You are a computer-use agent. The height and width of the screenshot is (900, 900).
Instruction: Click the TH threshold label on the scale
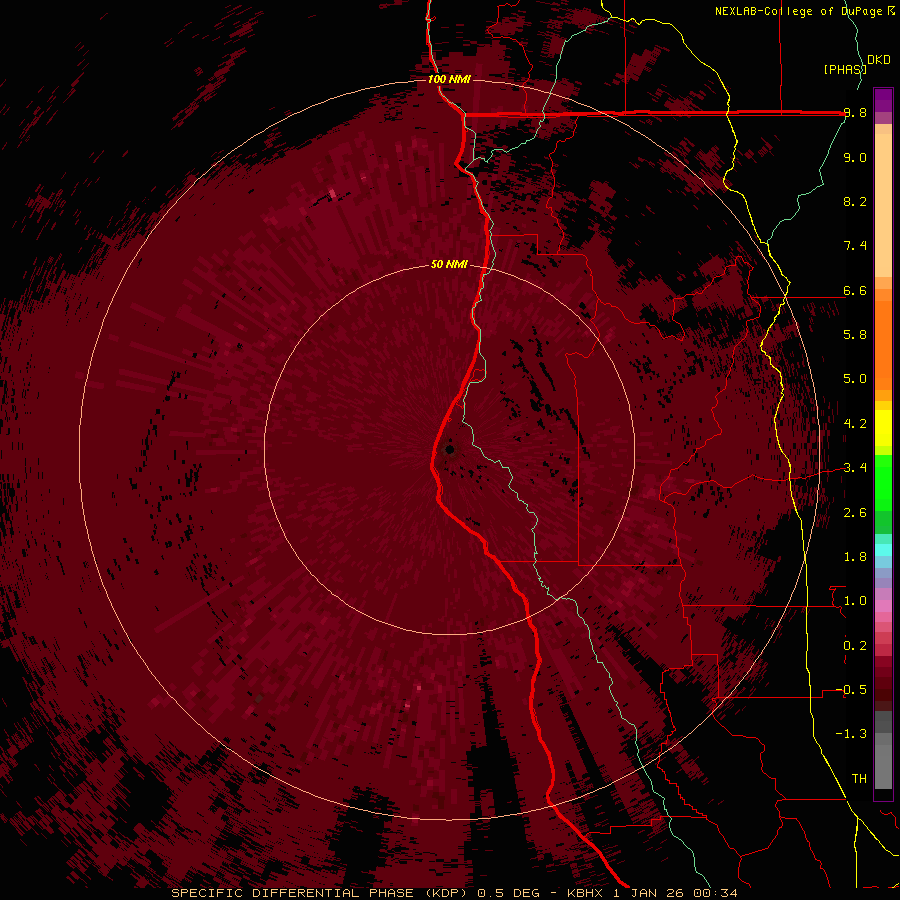(x=859, y=779)
